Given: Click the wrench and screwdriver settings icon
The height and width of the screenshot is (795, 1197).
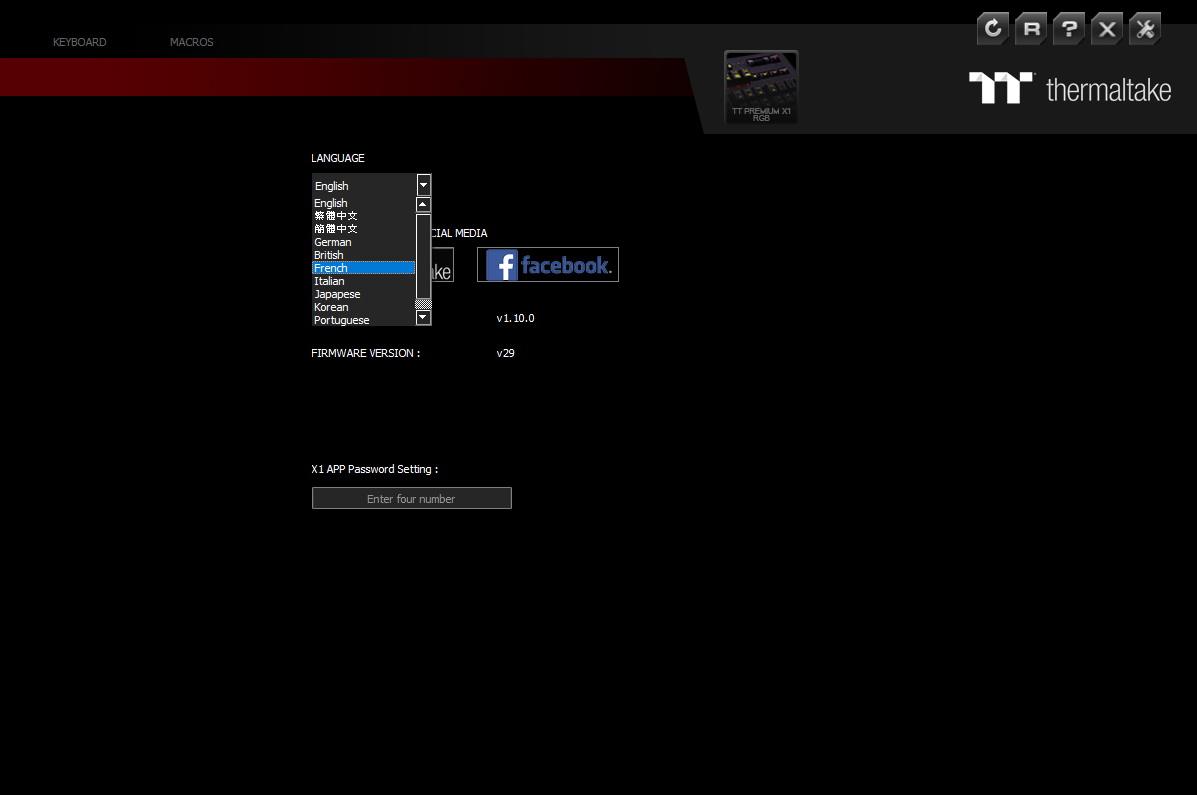Looking at the screenshot, I should (1144, 28).
